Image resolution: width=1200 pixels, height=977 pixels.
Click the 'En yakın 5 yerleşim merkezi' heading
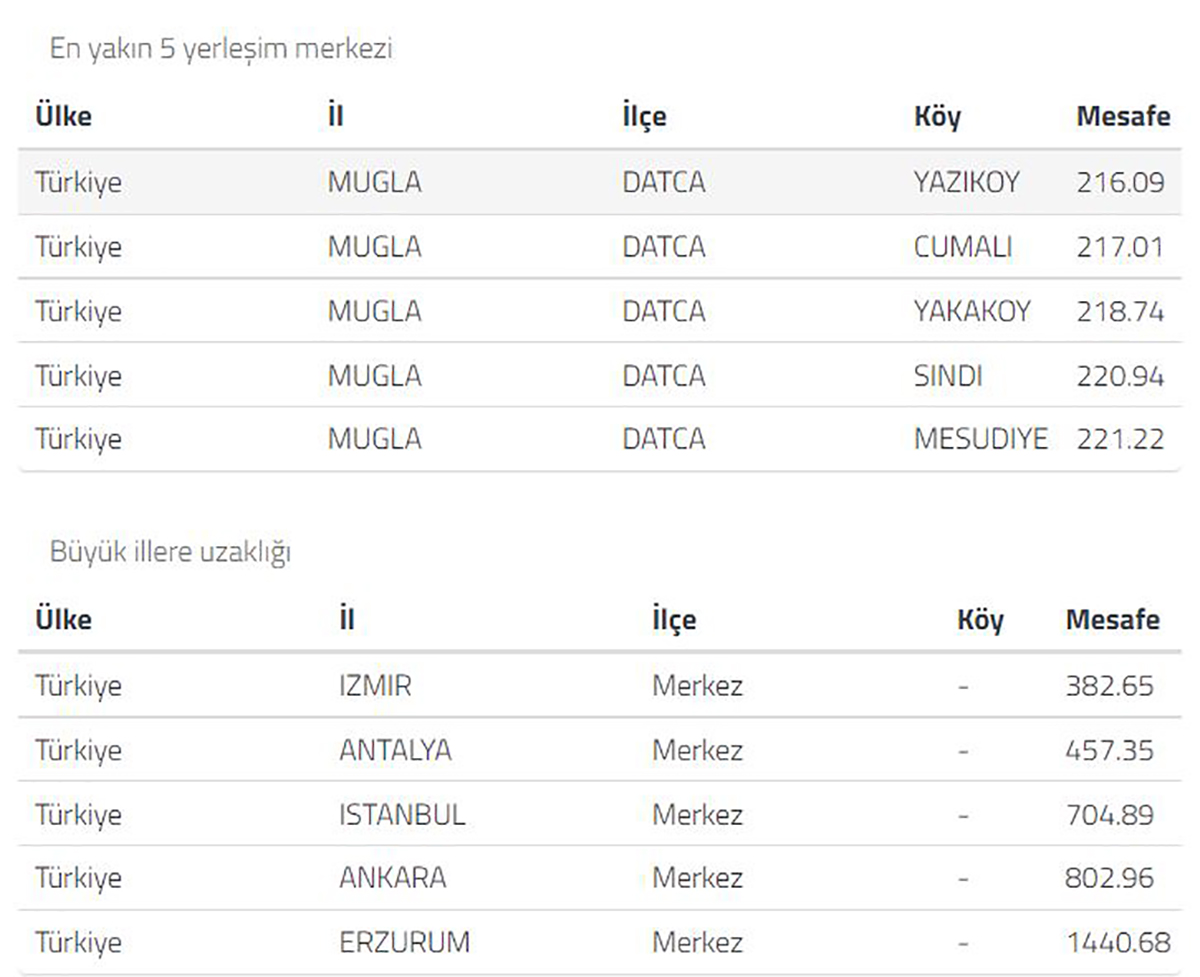point(221,49)
